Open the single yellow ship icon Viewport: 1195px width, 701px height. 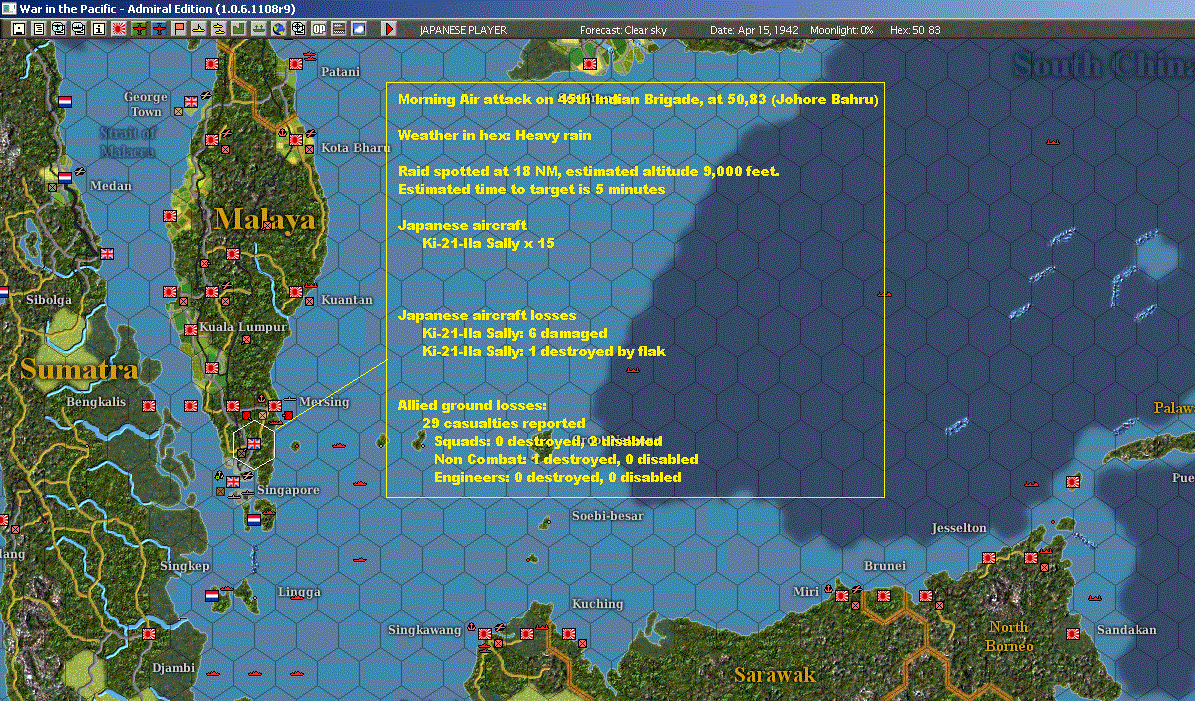[199, 29]
